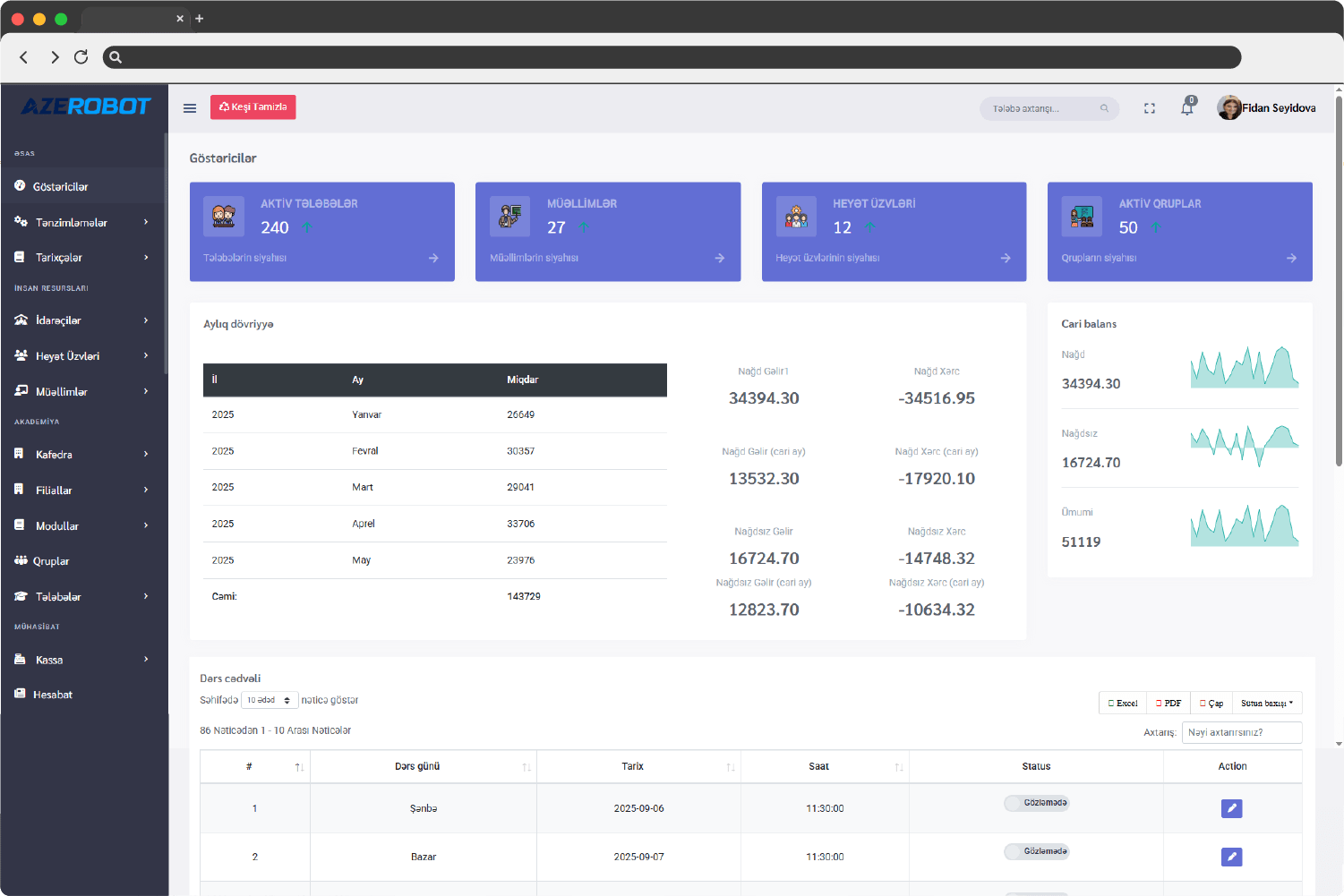Open the Qruplar sidebar icon
This screenshot has height=896, width=1344.
[x=21, y=560]
